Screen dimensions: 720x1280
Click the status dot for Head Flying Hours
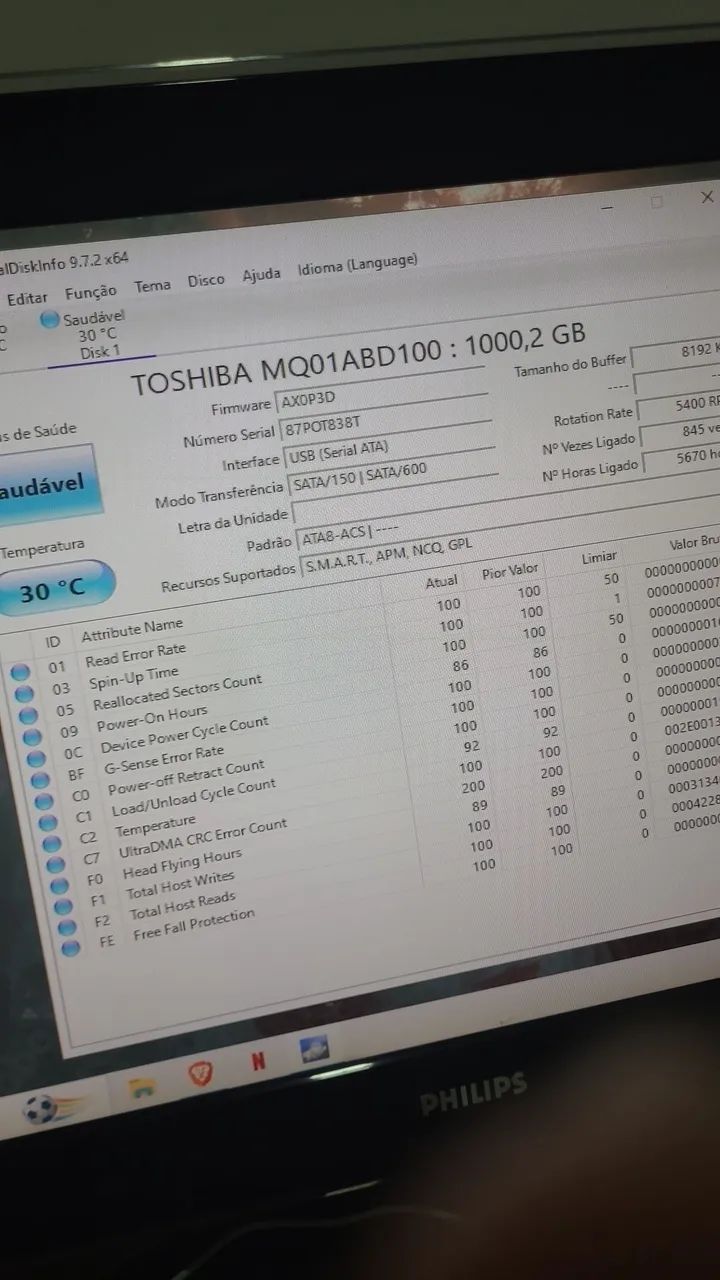[60, 885]
